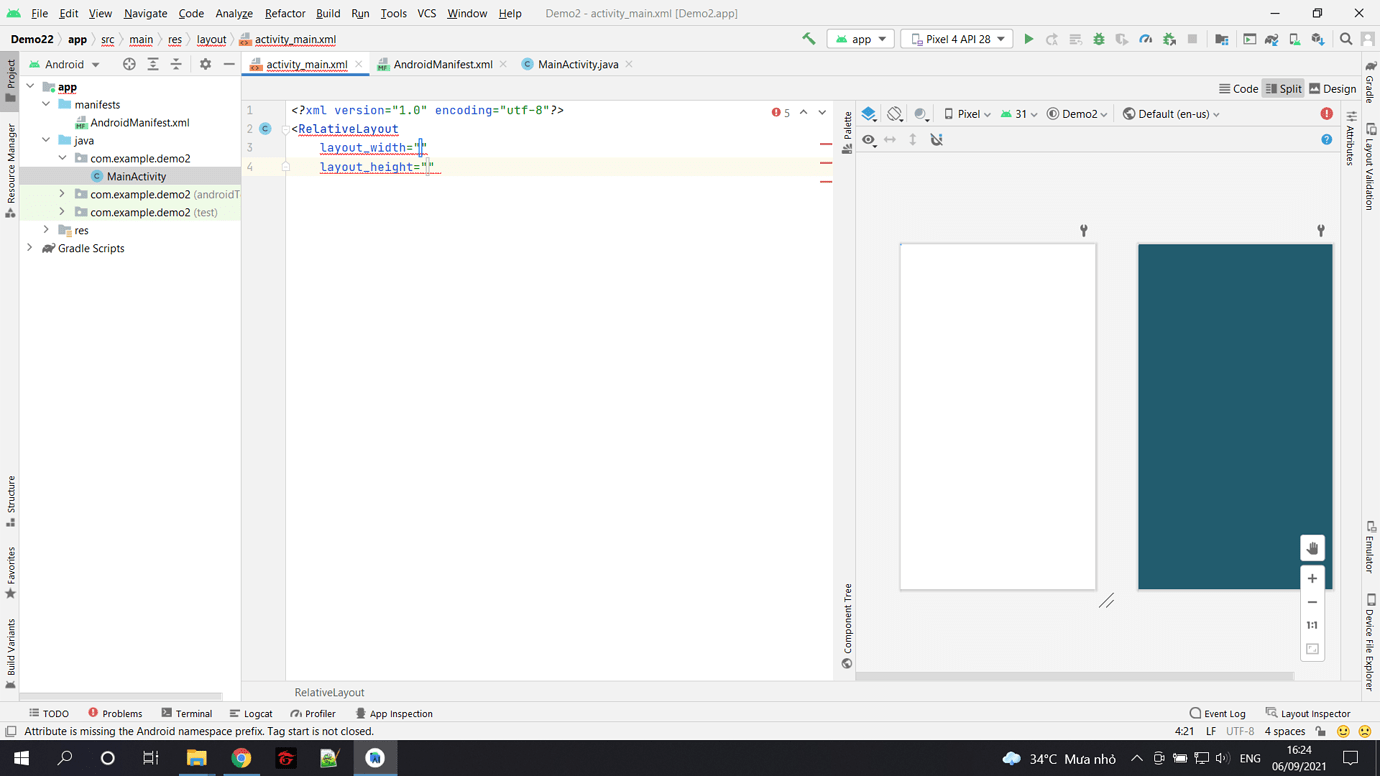Switch to Code view mode
Screen dimensions: 1380x776
(x=1240, y=88)
